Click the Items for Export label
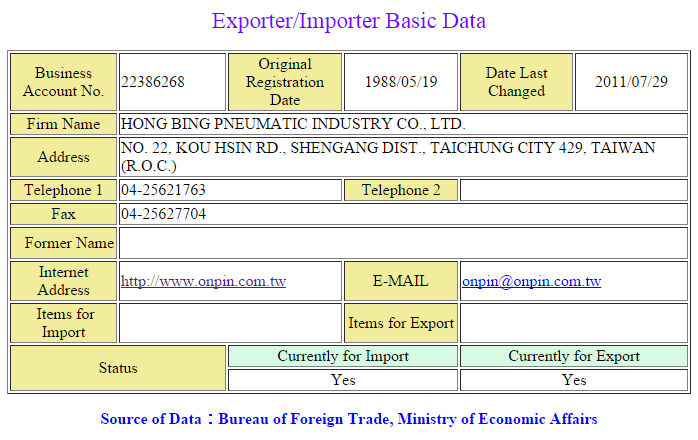The image size is (698, 440). coord(401,323)
